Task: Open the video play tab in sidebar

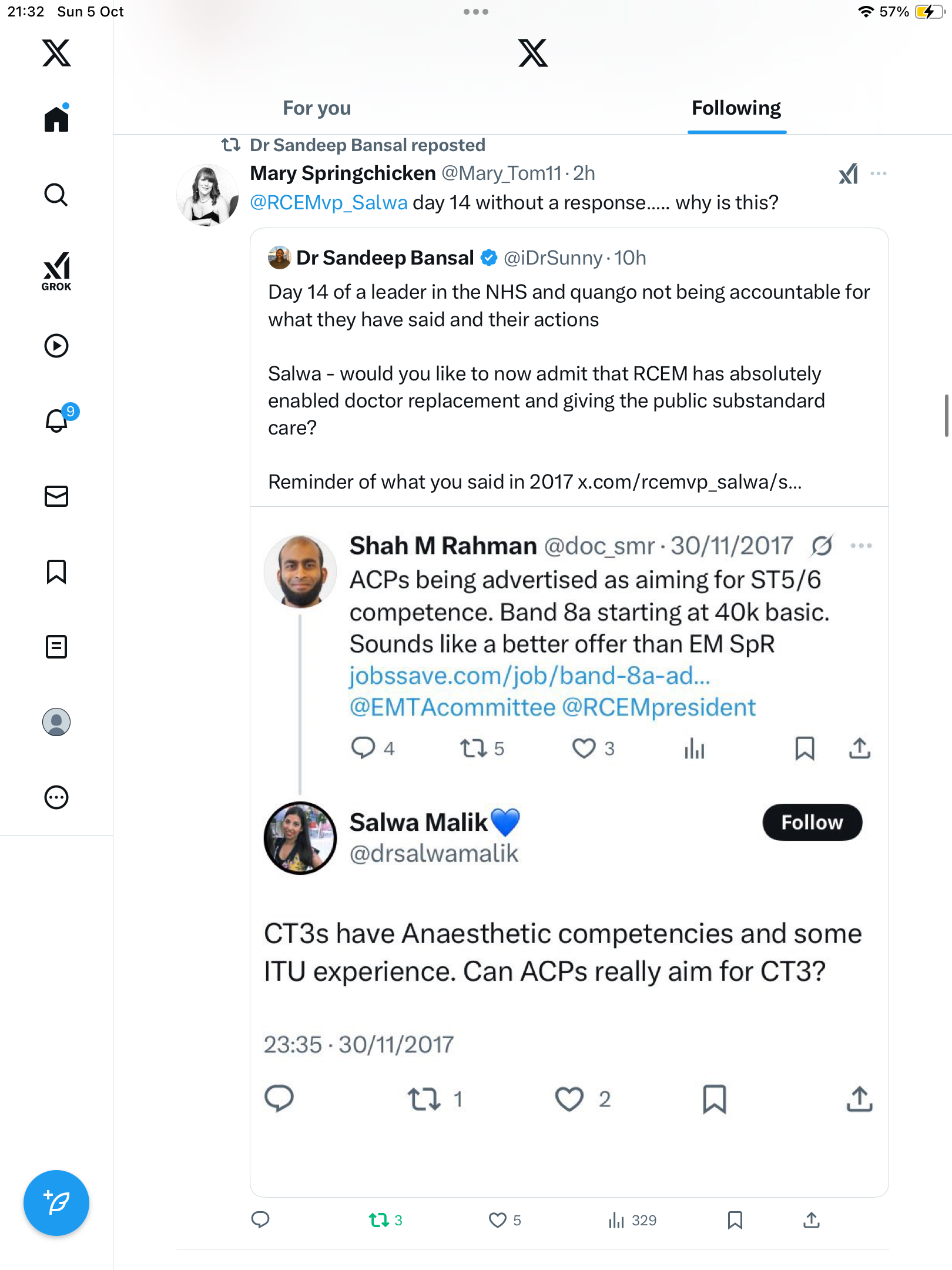Action: (56, 346)
